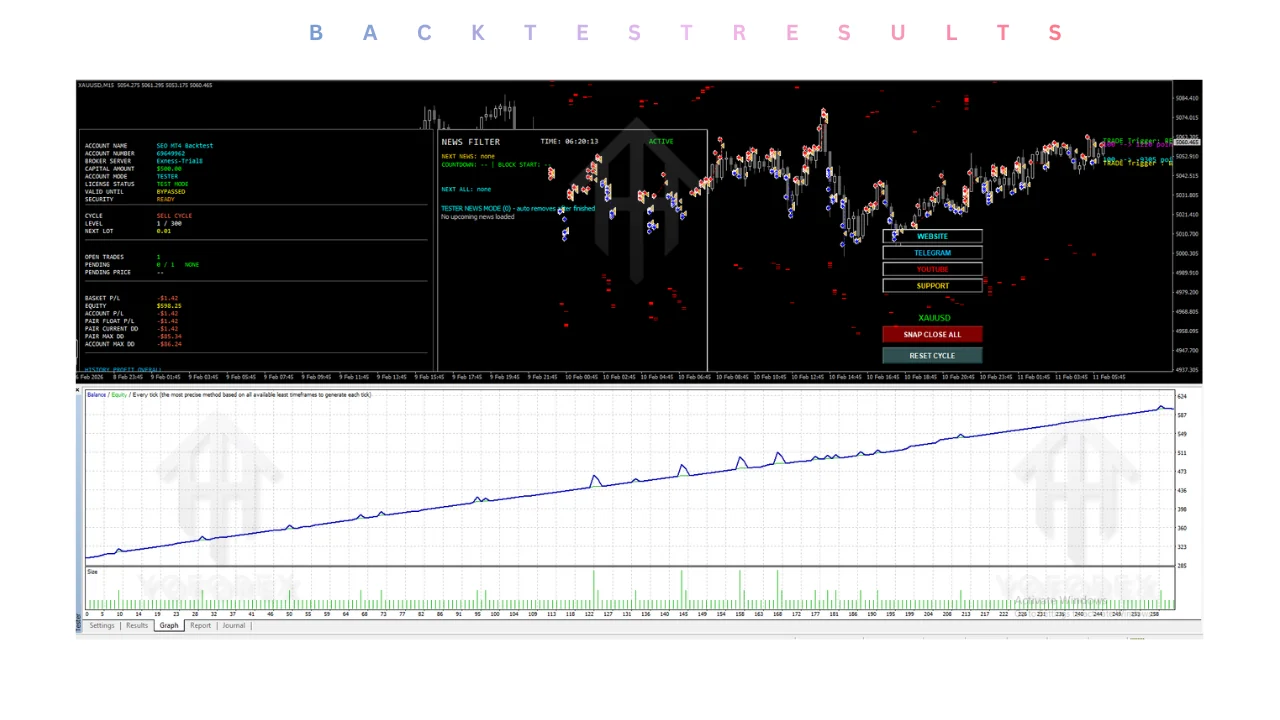
Task: Click the red SNAP CLOSE ALL button
Action: [932, 335]
